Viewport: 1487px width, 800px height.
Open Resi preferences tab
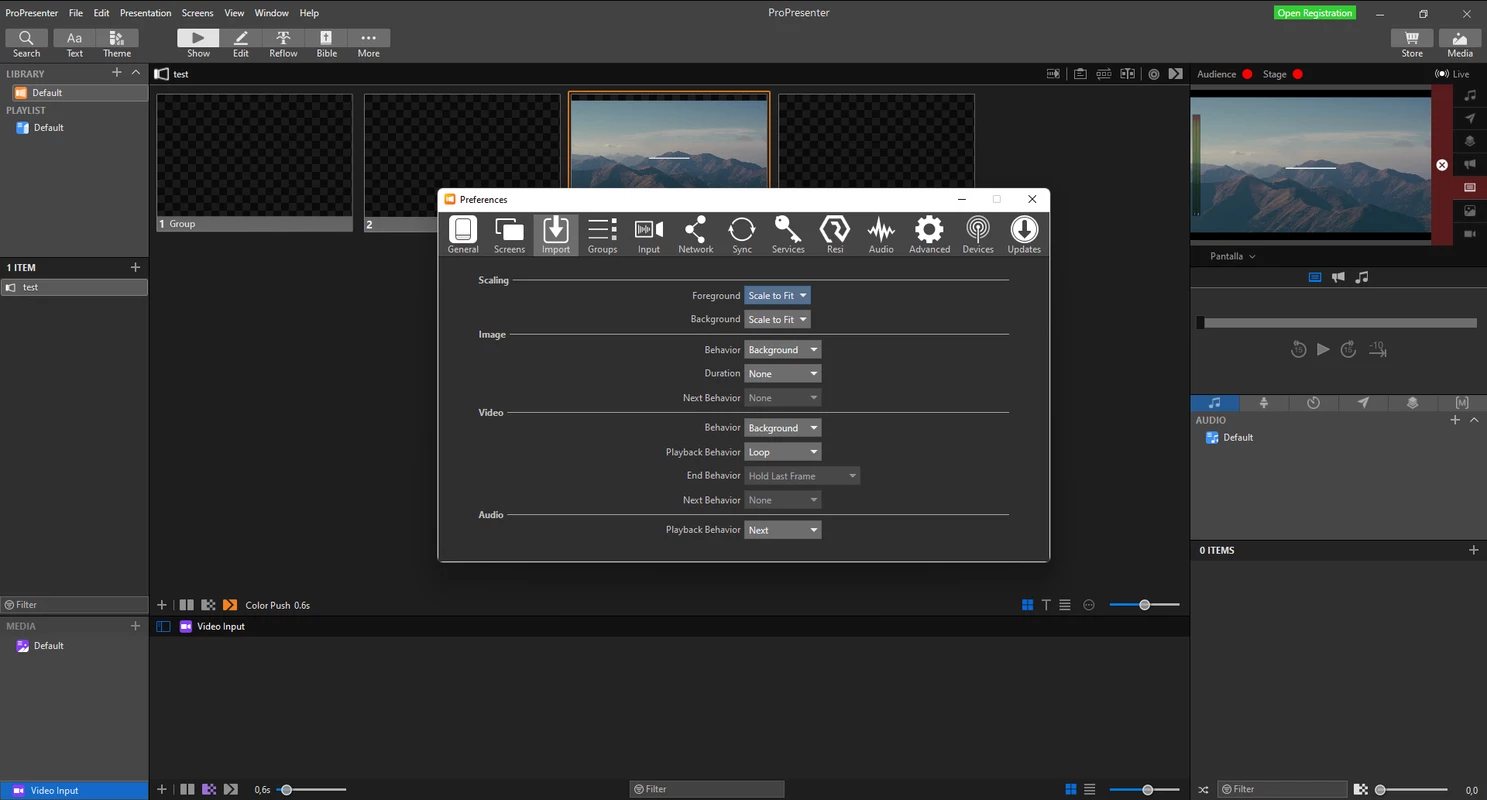[835, 235]
